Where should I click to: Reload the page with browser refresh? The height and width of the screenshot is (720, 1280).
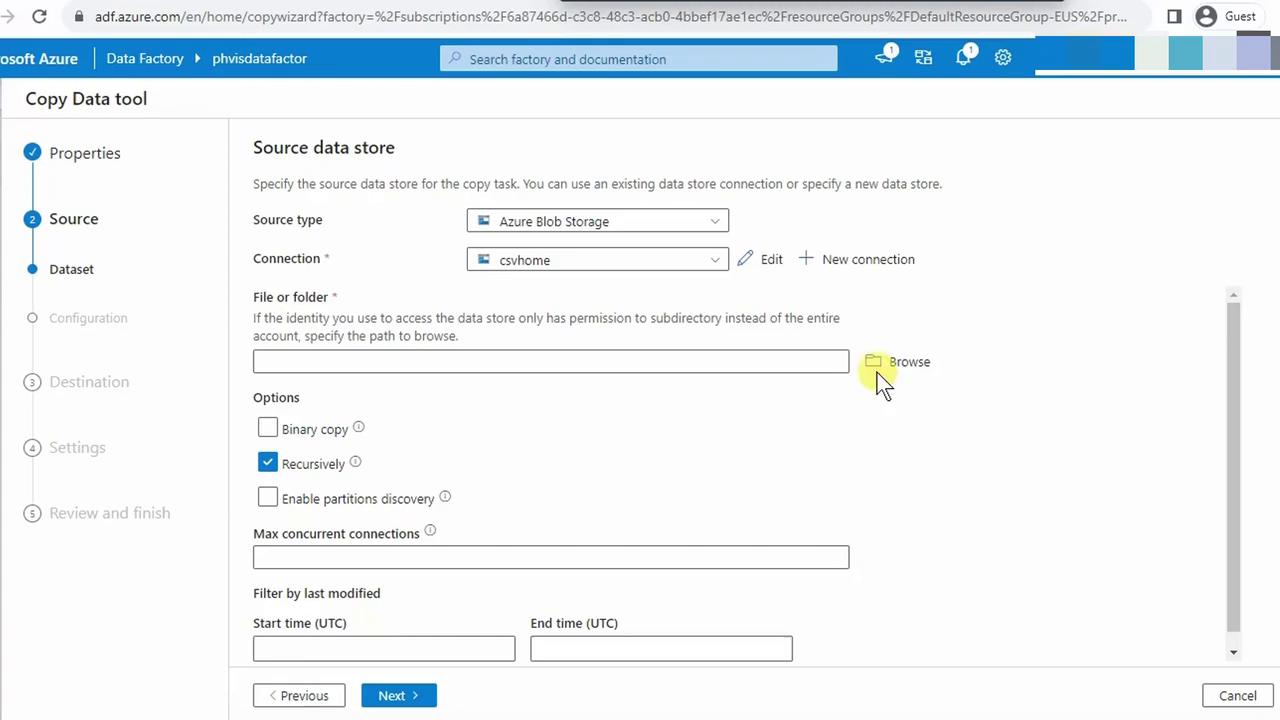click(39, 16)
